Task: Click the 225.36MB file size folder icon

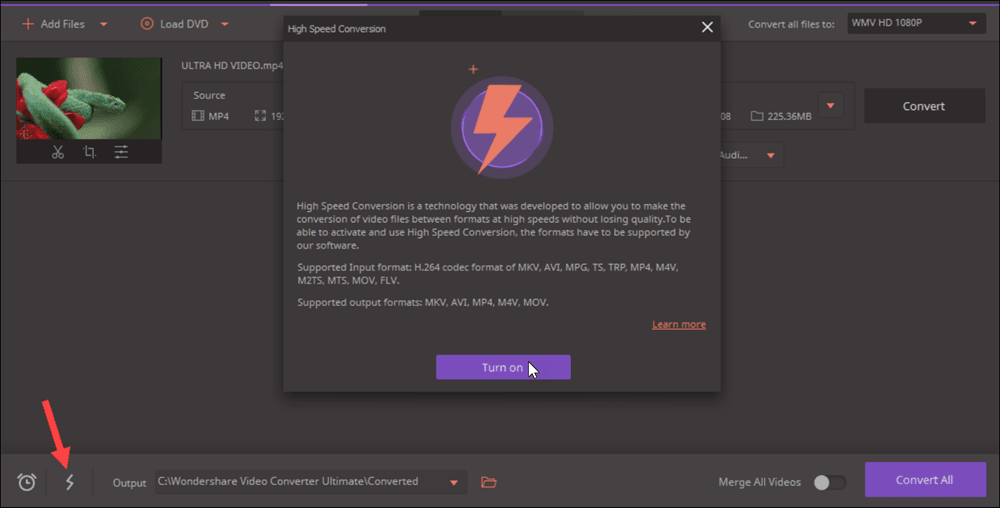Action: pos(757,116)
